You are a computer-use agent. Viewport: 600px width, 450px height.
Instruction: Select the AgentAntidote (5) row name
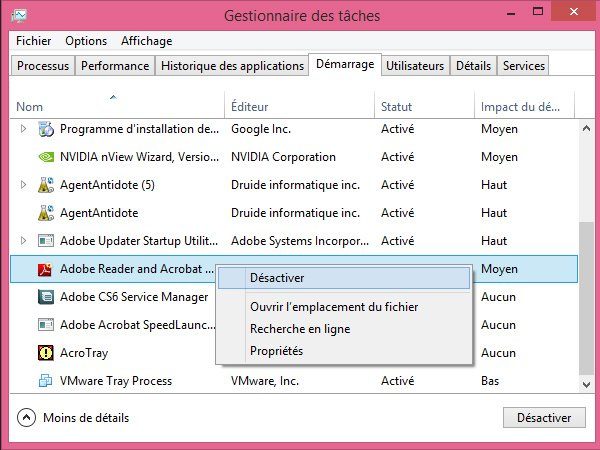coord(107,185)
